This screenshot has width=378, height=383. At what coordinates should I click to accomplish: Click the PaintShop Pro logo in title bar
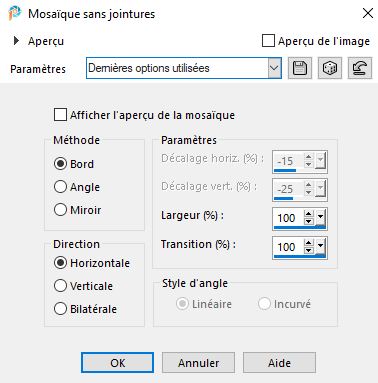coord(14,13)
